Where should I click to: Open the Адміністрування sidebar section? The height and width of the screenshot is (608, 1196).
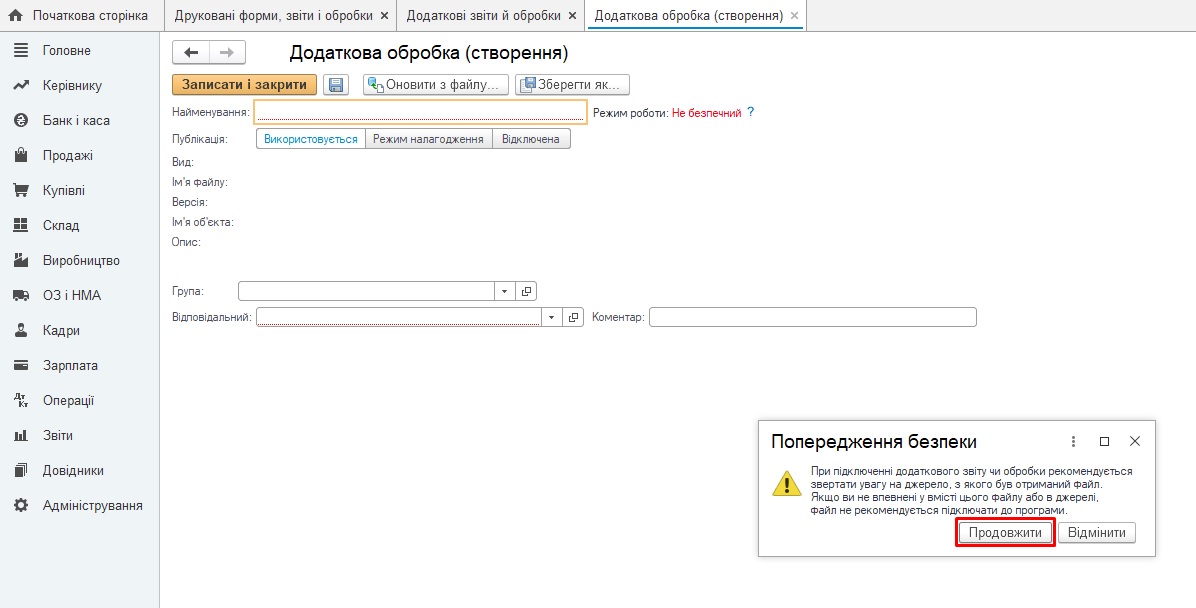coord(92,505)
